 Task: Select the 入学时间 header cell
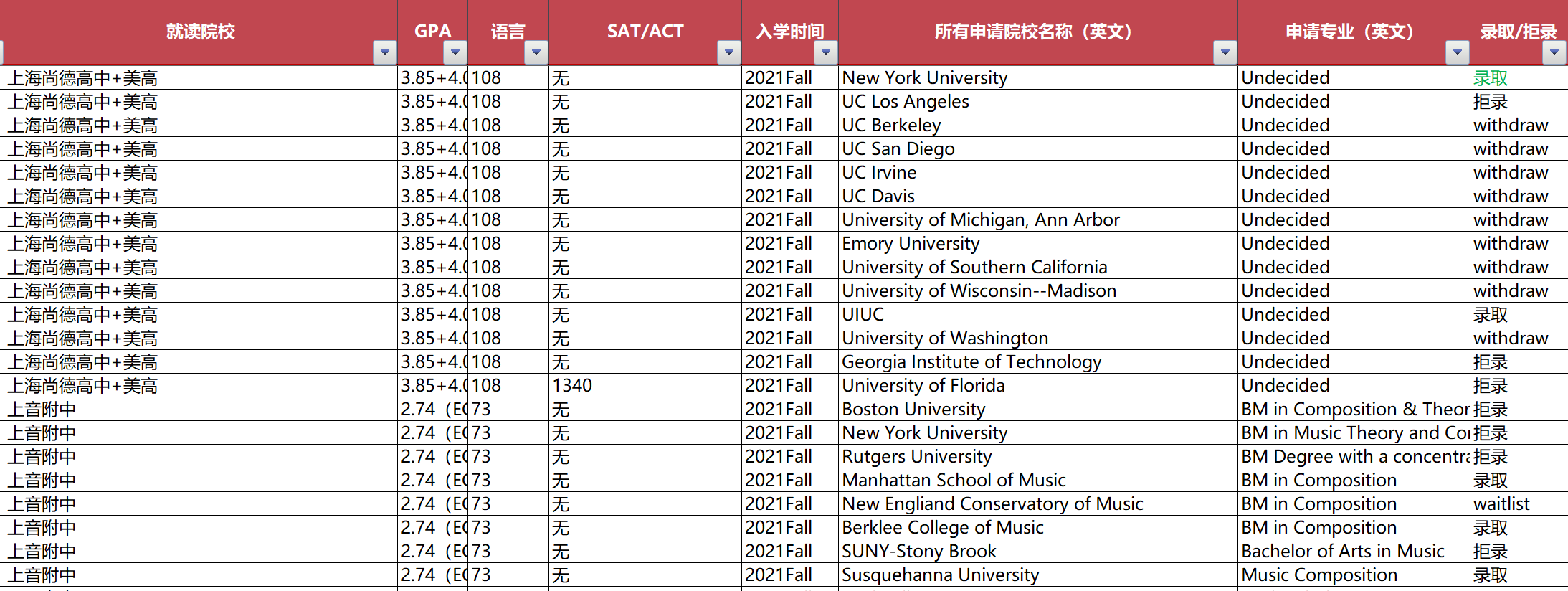click(x=790, y=32)
